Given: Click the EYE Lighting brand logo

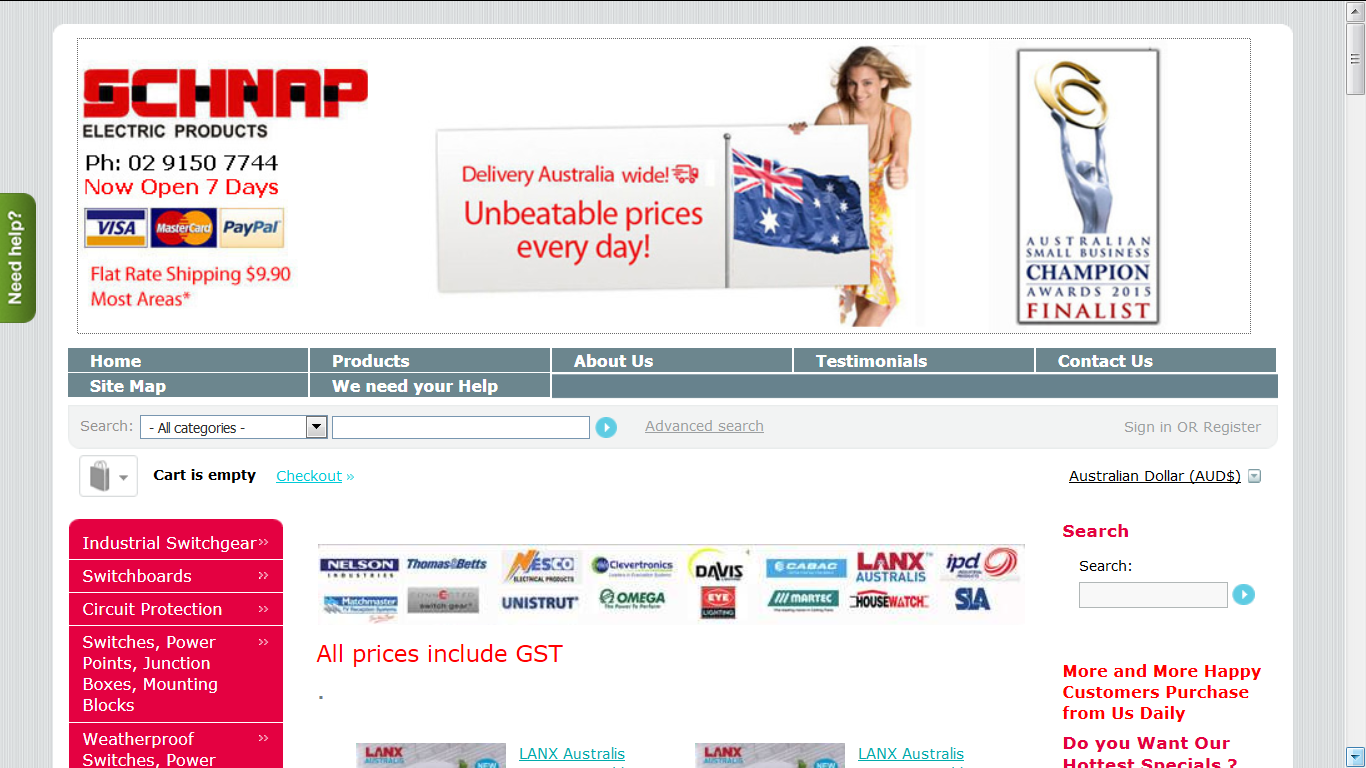Looking at the screenshot, I should (718, 601).
